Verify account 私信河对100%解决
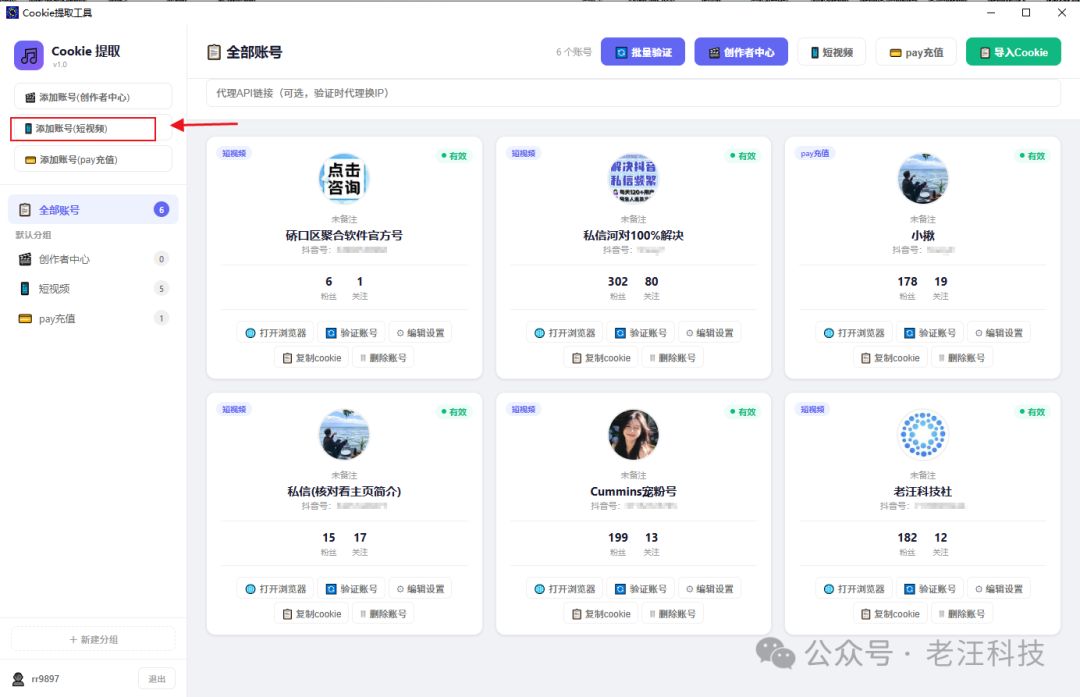1080x697 pixels. [641, 333]
